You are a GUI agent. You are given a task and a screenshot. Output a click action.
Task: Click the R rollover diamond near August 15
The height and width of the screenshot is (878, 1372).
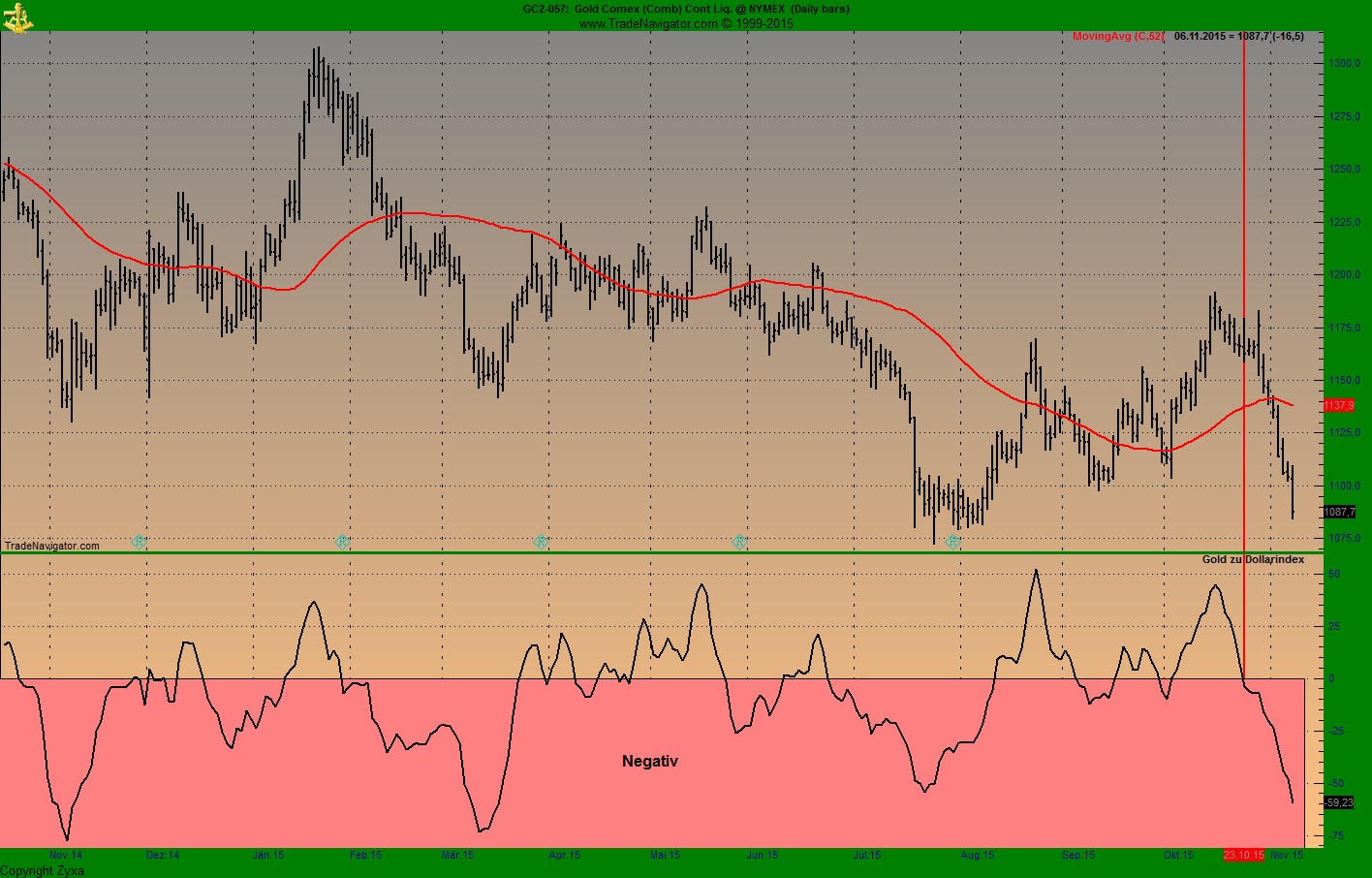point(951,542)
